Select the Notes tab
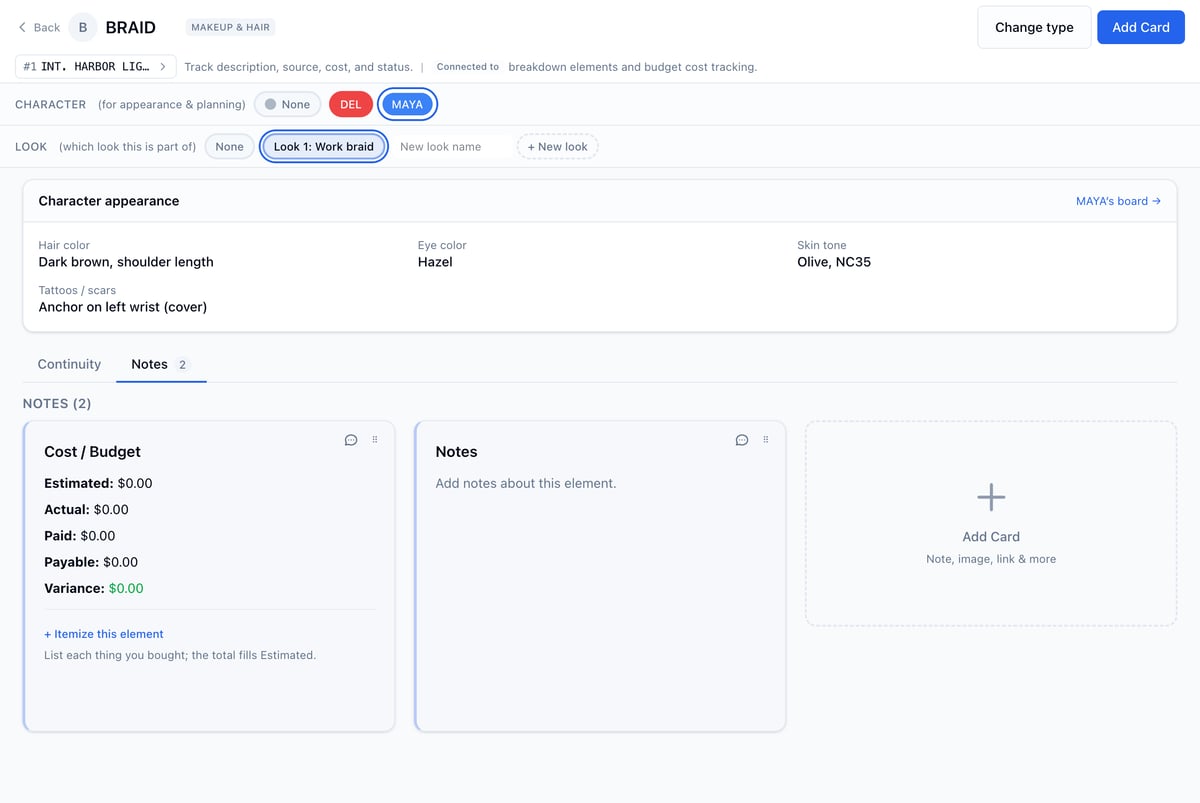Screen dimensions: 1200x803 click(x=161, y=364)
